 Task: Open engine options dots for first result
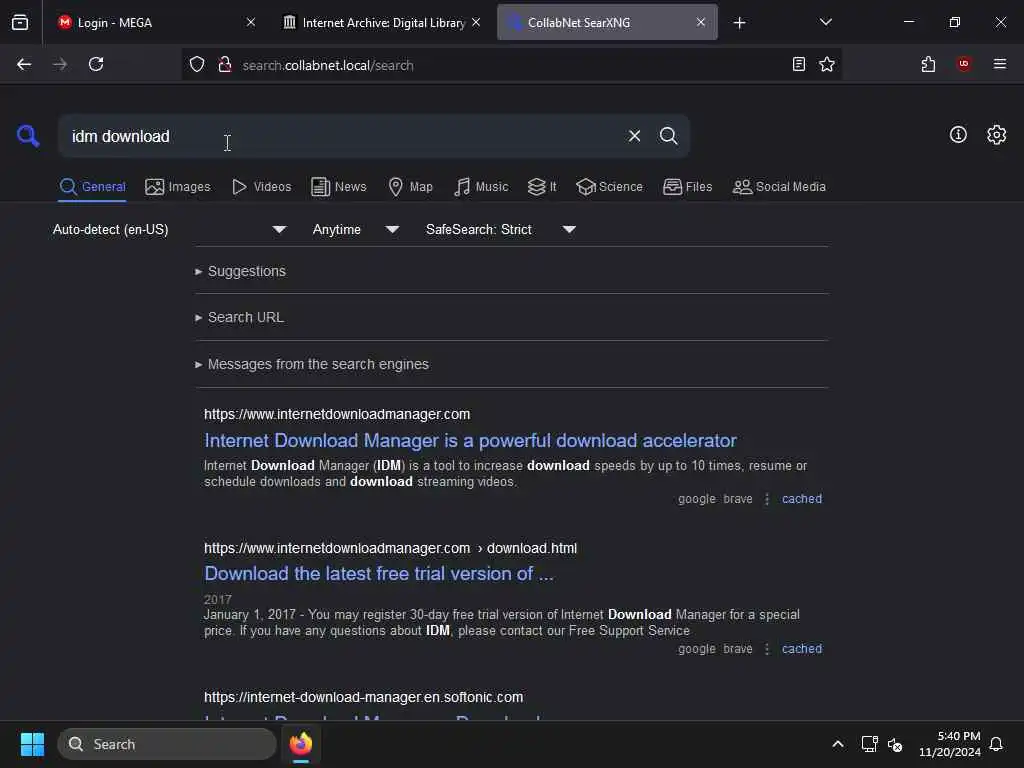(x=767, y=499)
